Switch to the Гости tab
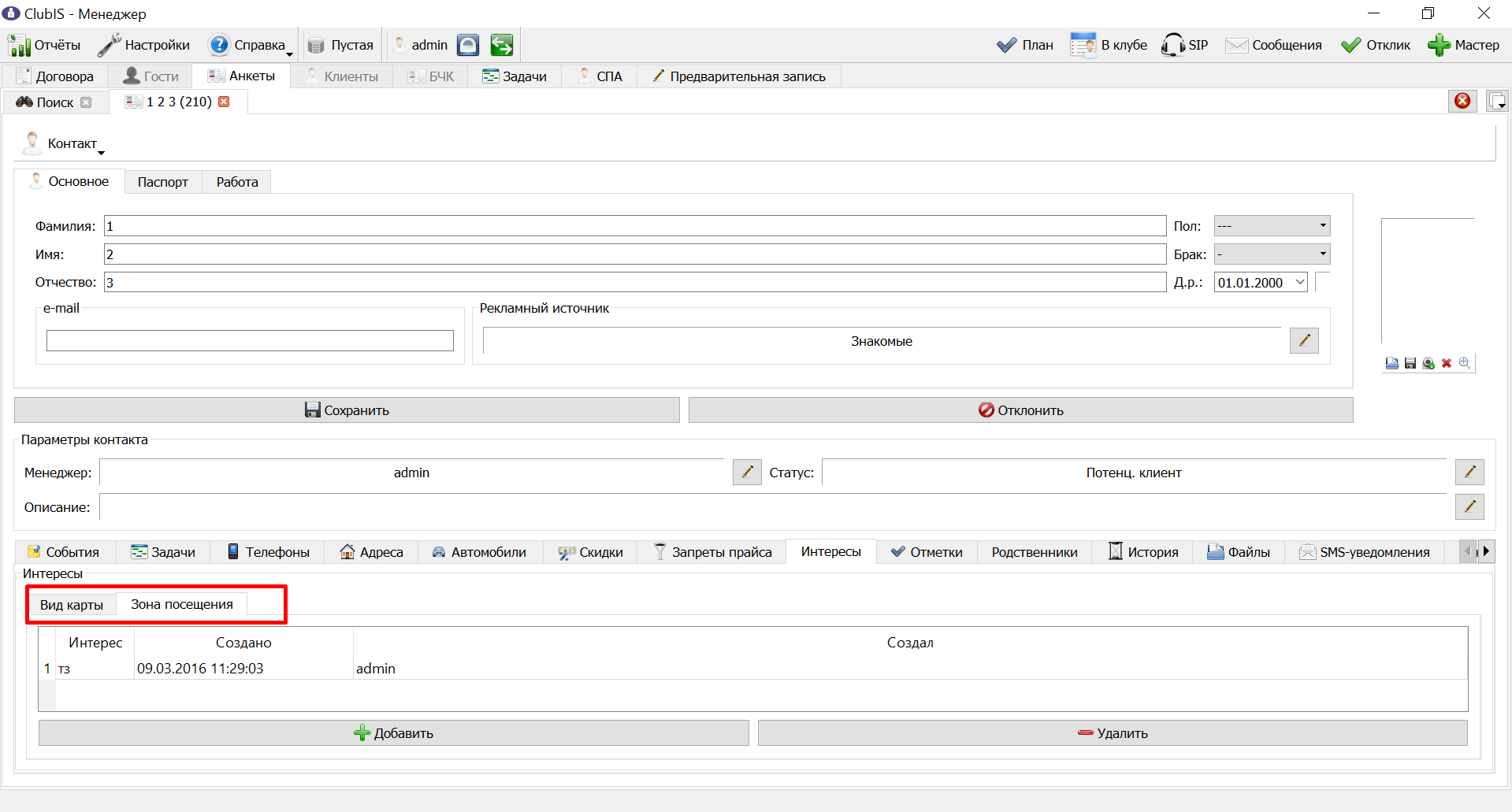Screen dimensions: 1512x812 coord(151,76)
